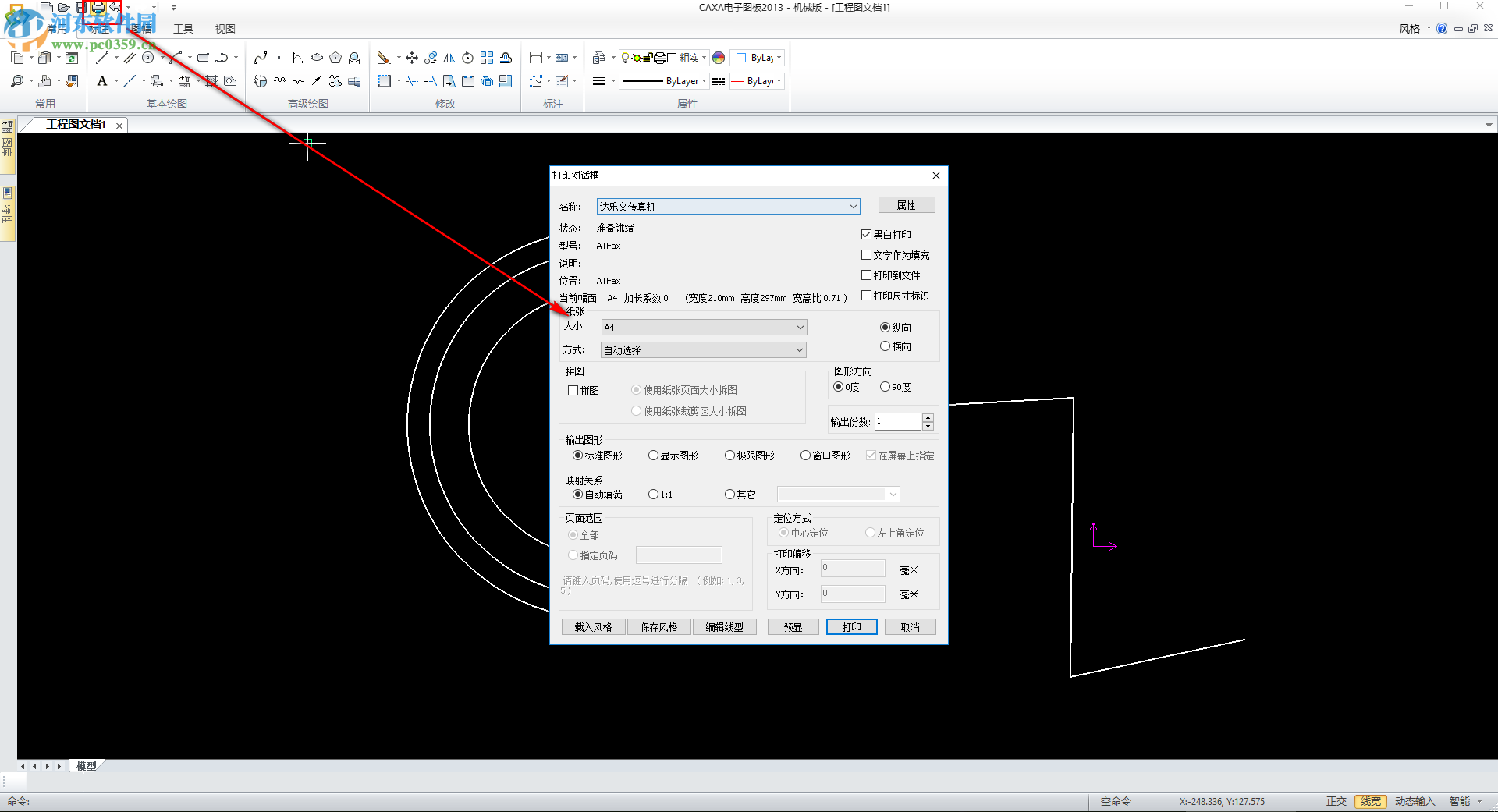This screenshot has width=1498, height=812.
Task: Expand the printer name dropdown
Action: tap(853, 207)
